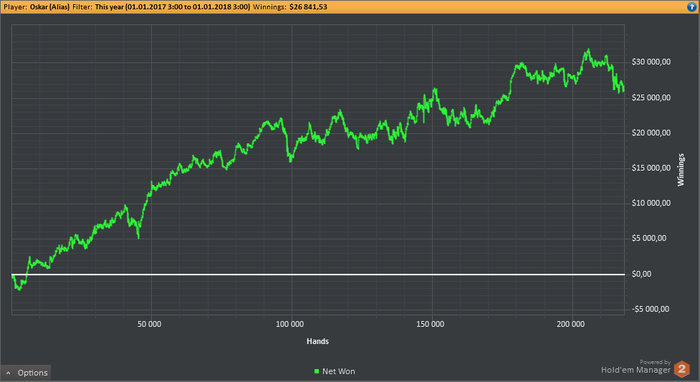The image size is (700, 382).
Task: Select the $0,00 axis label
Action: (x=642, y=274)
